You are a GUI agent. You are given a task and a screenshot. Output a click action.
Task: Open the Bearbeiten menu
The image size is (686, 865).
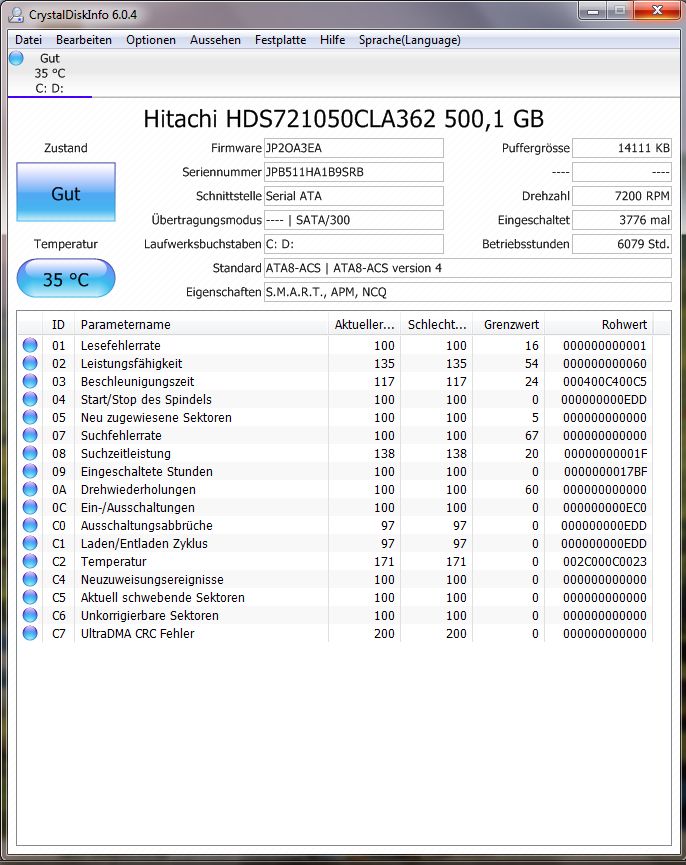coord(84,40)
